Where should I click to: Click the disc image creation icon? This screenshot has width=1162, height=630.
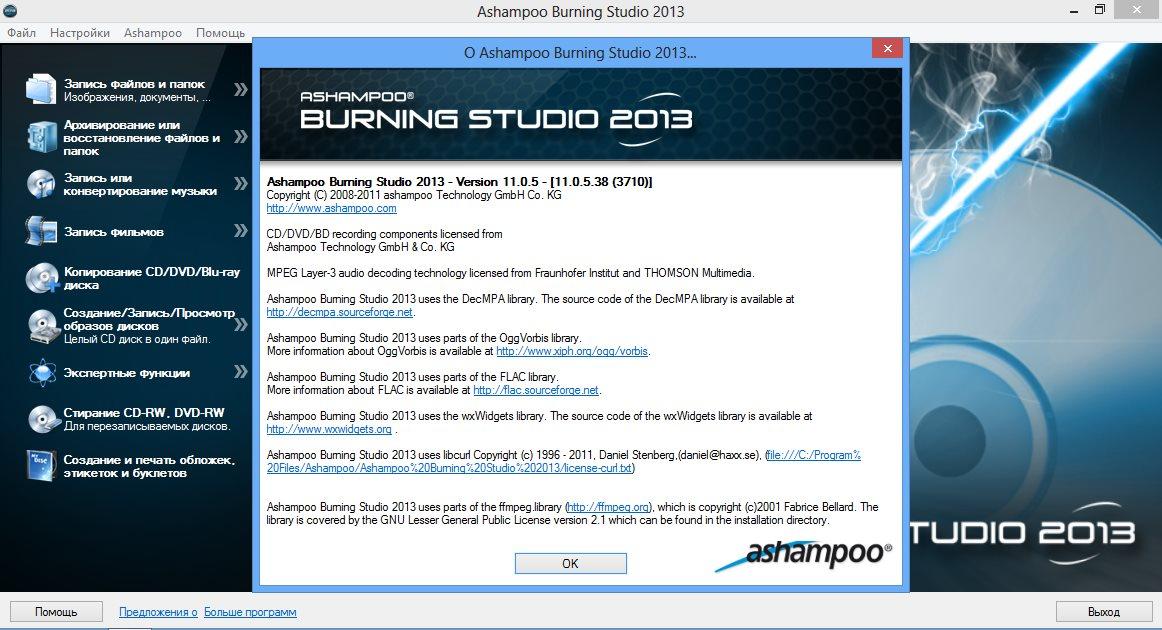(x=42, y=326)
